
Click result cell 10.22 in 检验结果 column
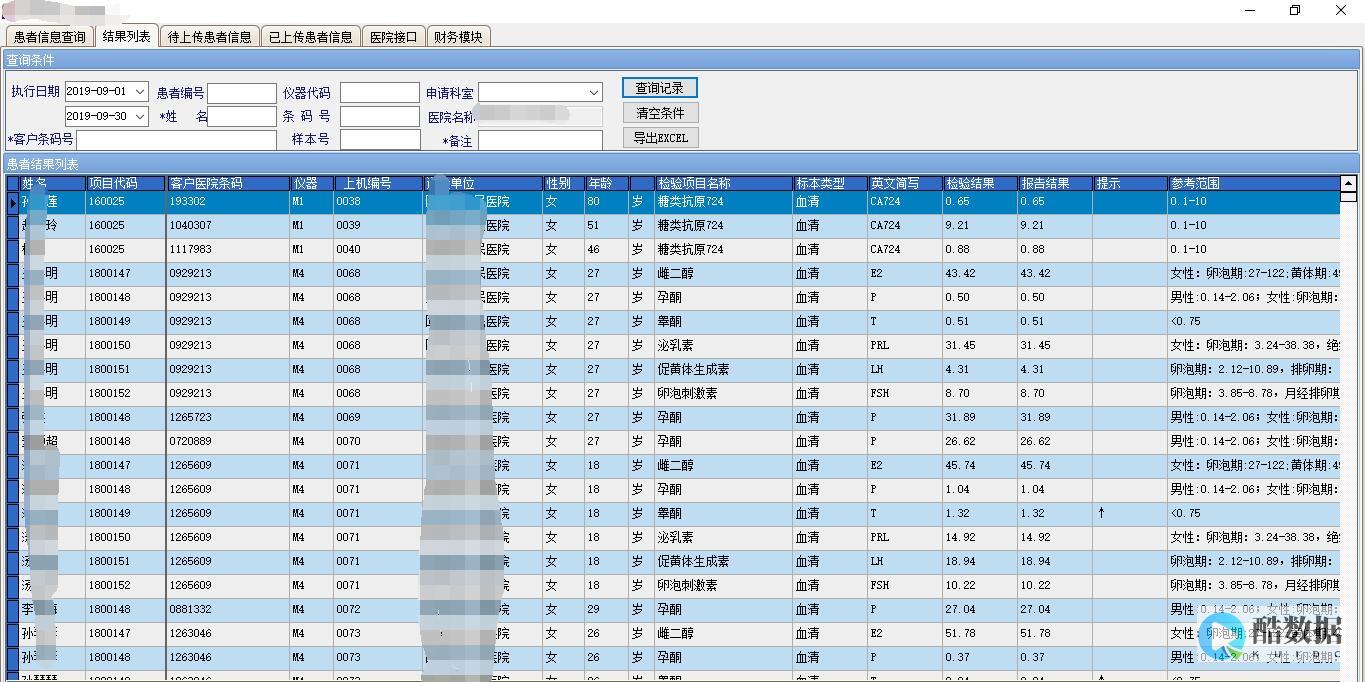click(x=979, y=585)
